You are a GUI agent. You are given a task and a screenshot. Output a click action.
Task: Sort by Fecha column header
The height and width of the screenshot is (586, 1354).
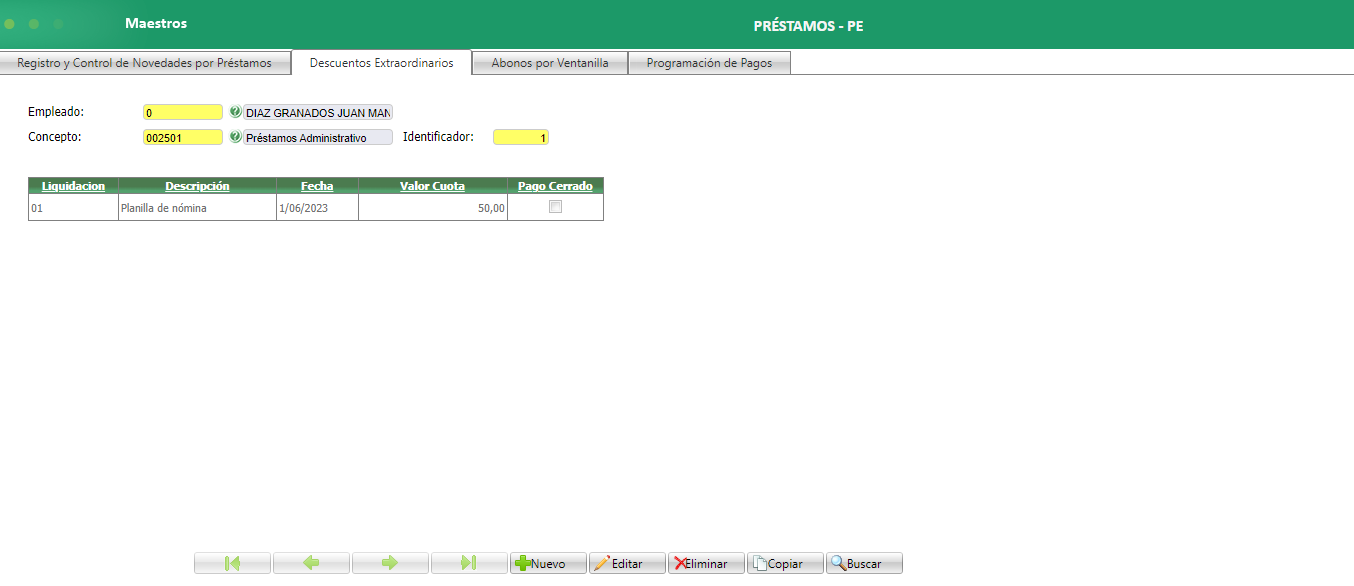coord(317,186)
